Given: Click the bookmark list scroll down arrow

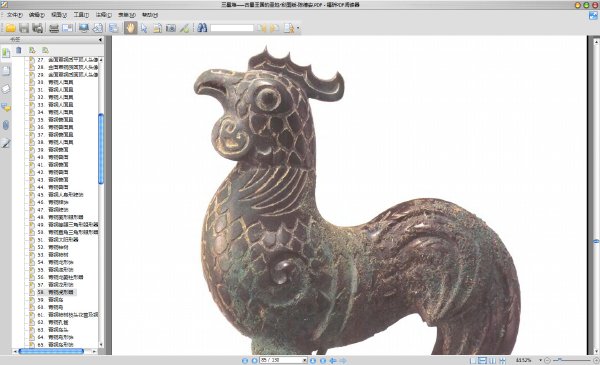Looking at the screenshot, I should pyautogui.click(x=101, y=345).
